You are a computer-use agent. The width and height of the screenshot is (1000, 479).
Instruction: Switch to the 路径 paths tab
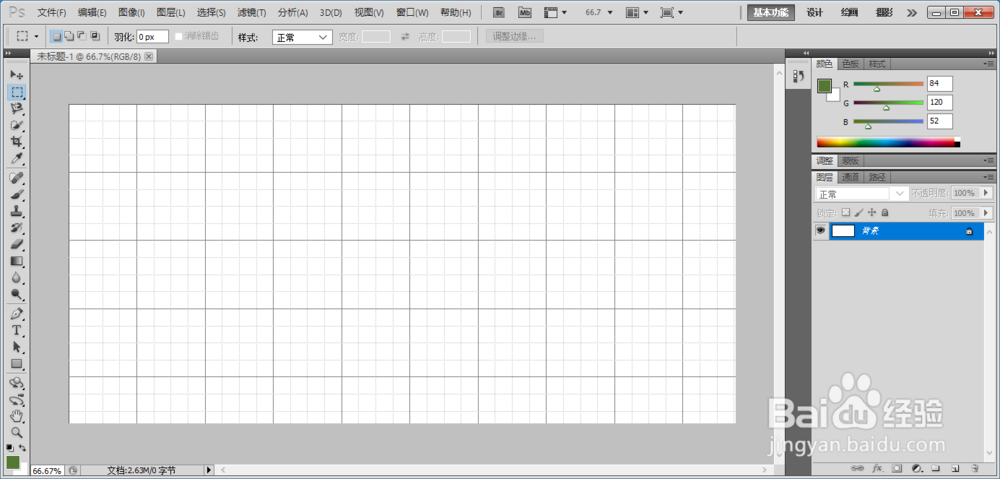[x=877, y=177]
